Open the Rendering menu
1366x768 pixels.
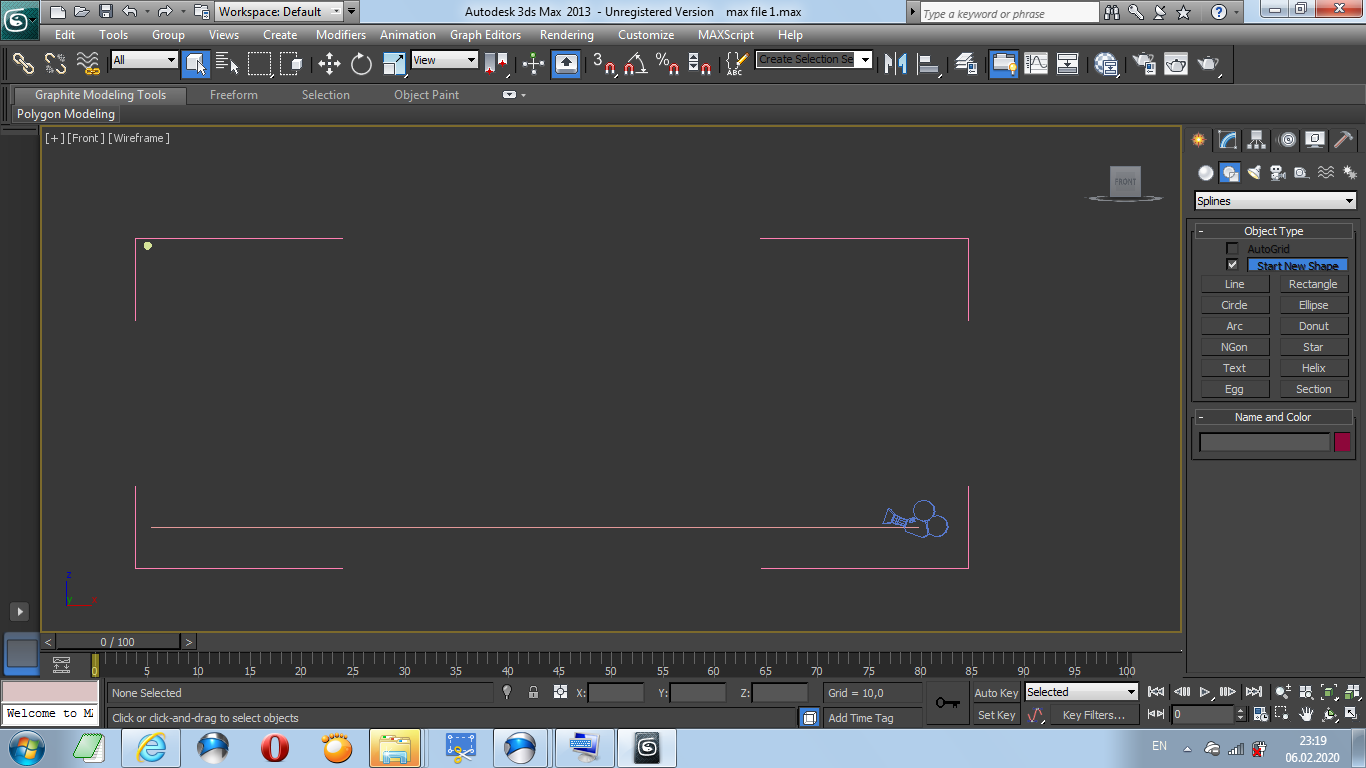pyautogui.click(x=567, y=35)
